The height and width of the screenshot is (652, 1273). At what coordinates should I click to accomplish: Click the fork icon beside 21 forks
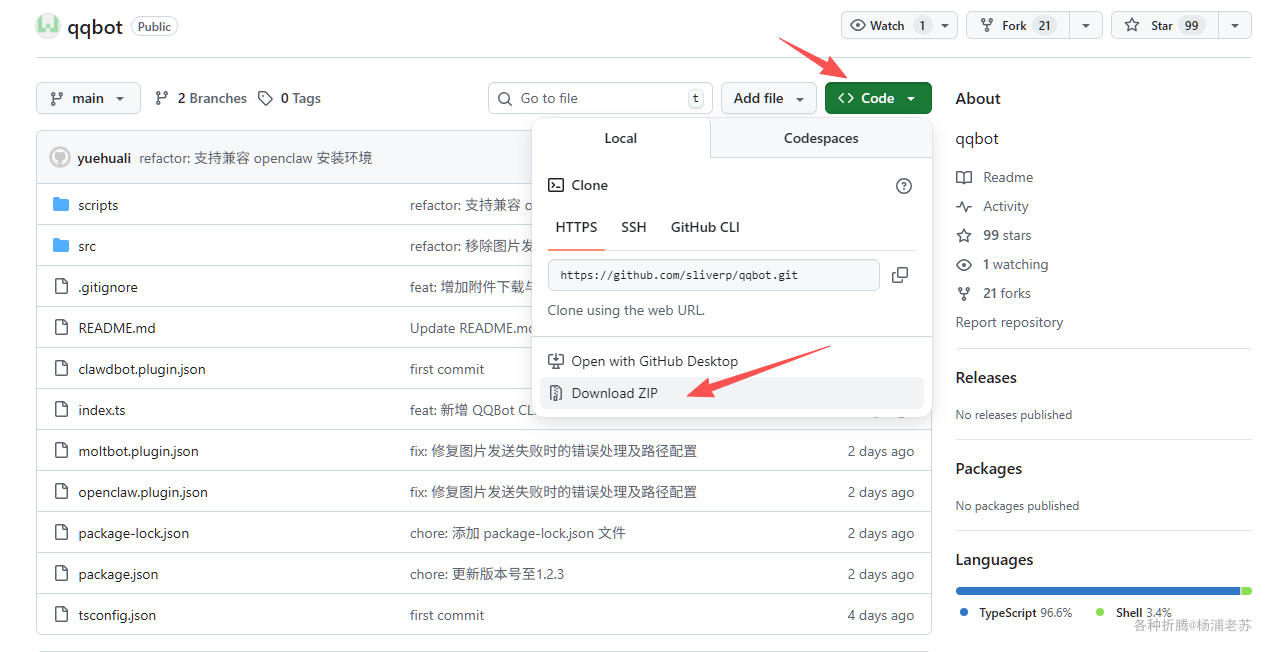[964, 293]
